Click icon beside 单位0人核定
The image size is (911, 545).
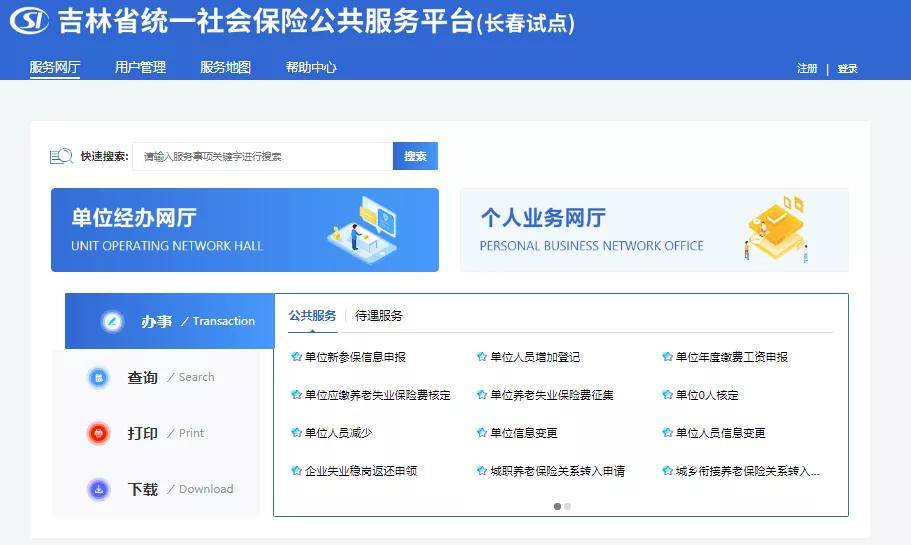tap(667, 395)
